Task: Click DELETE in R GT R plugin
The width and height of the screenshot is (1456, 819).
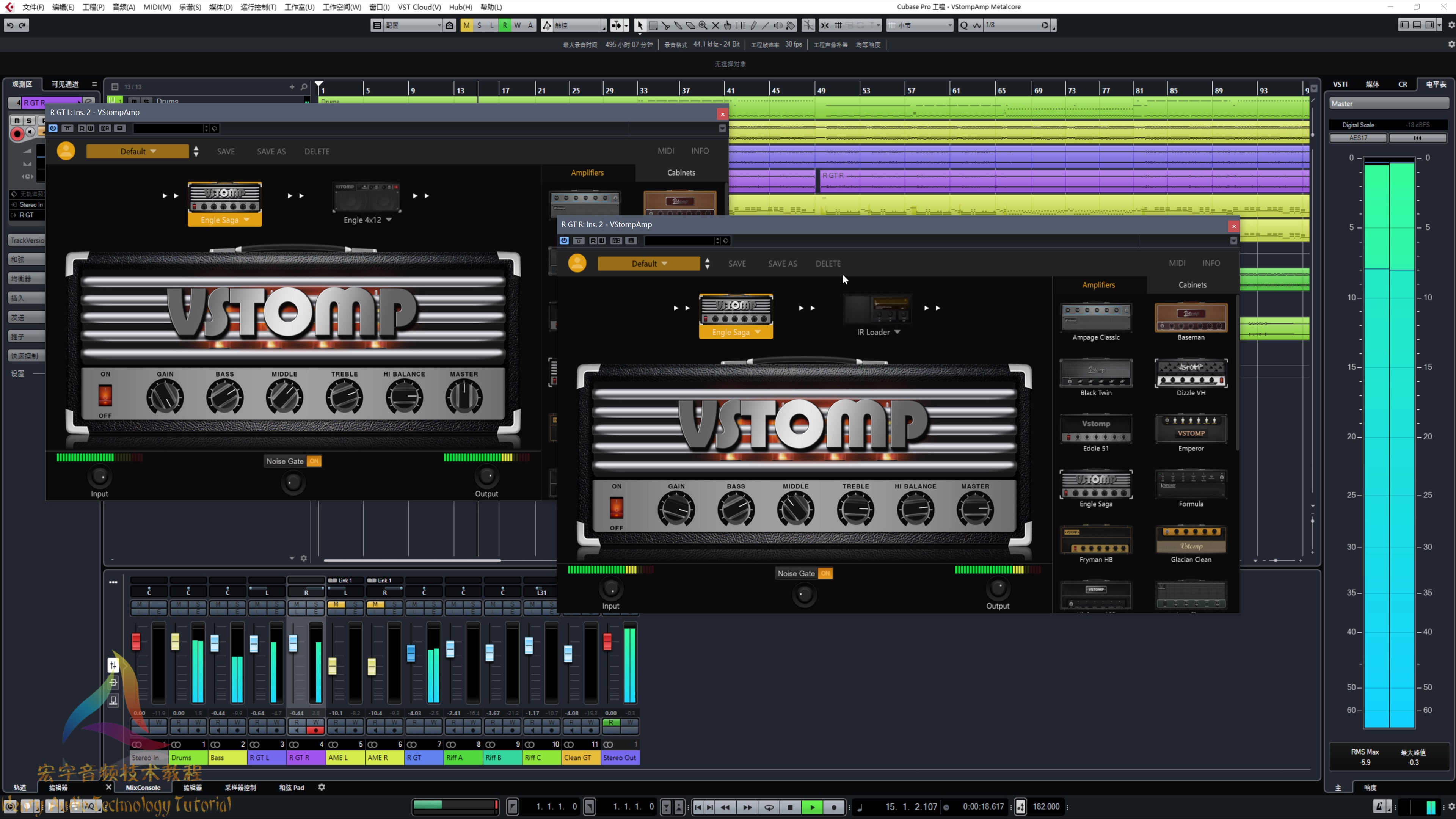Action: [x=828, y=264]
